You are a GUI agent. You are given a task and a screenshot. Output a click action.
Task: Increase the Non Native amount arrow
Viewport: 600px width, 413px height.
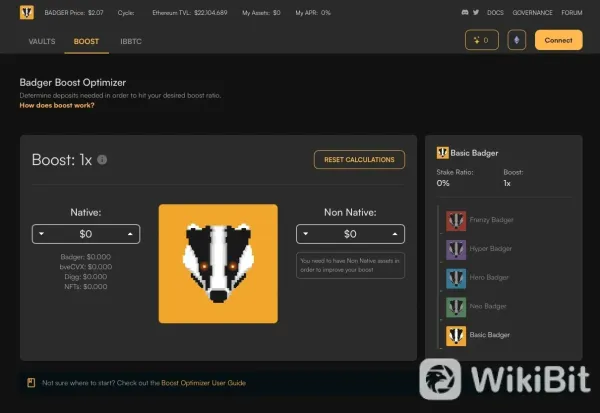pyautogui.click(x=395, y=234)
